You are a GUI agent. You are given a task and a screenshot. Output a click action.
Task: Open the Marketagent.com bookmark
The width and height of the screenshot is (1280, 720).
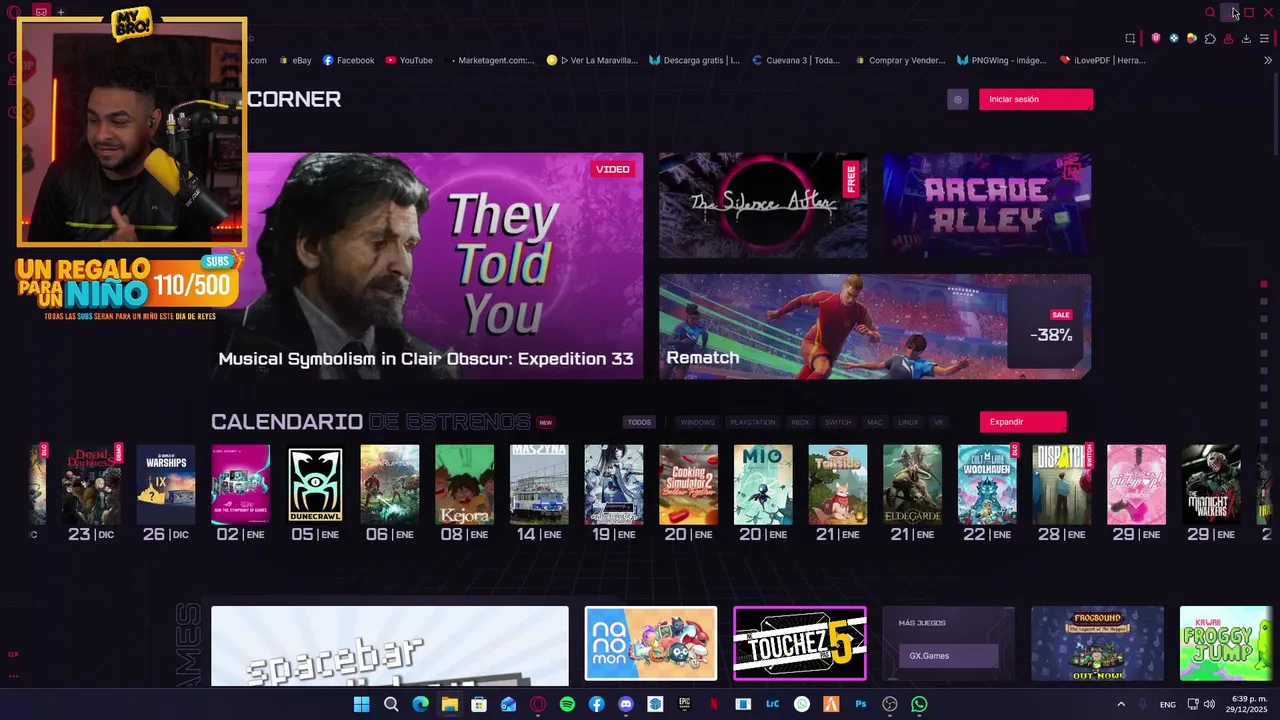[490, 60]
